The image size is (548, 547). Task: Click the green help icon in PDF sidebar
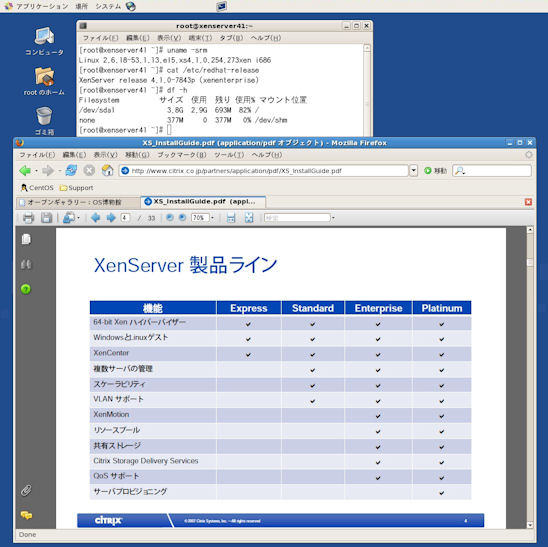[26, 289]
